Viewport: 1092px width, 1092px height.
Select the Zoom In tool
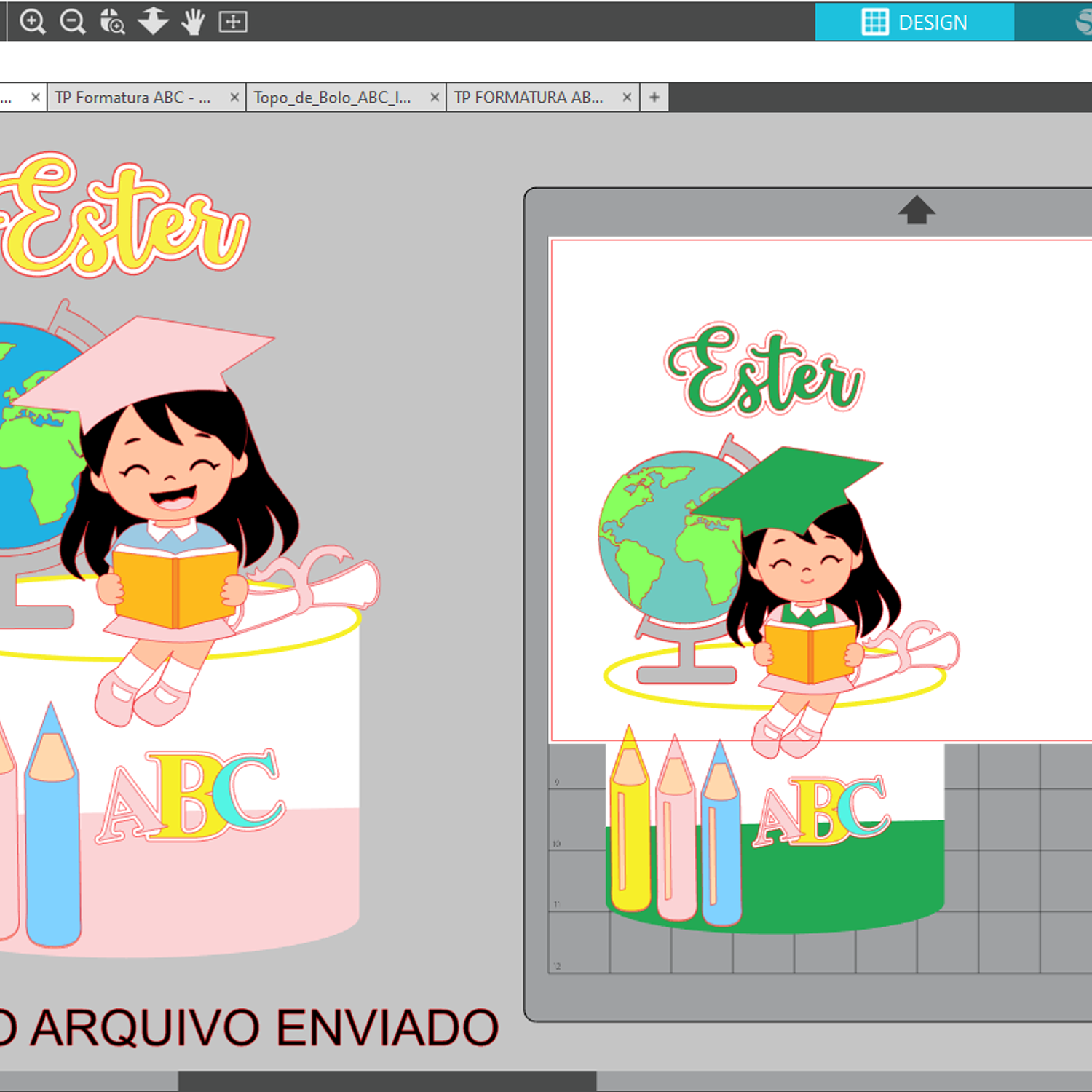pyautogui.click(x=32, y=22)
